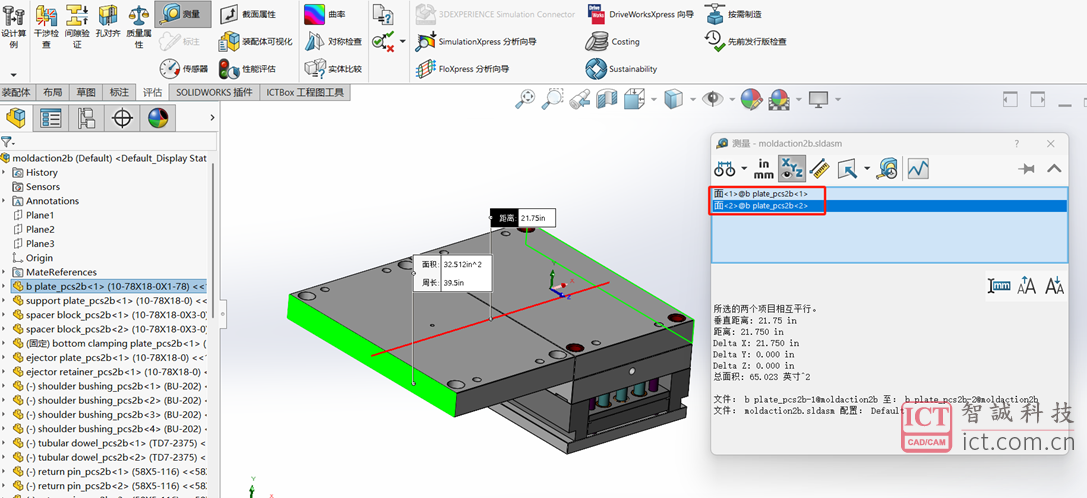This screenshot has width=1087, height=498.
Task: Expand the History tree node
Action: pos(4,173)
